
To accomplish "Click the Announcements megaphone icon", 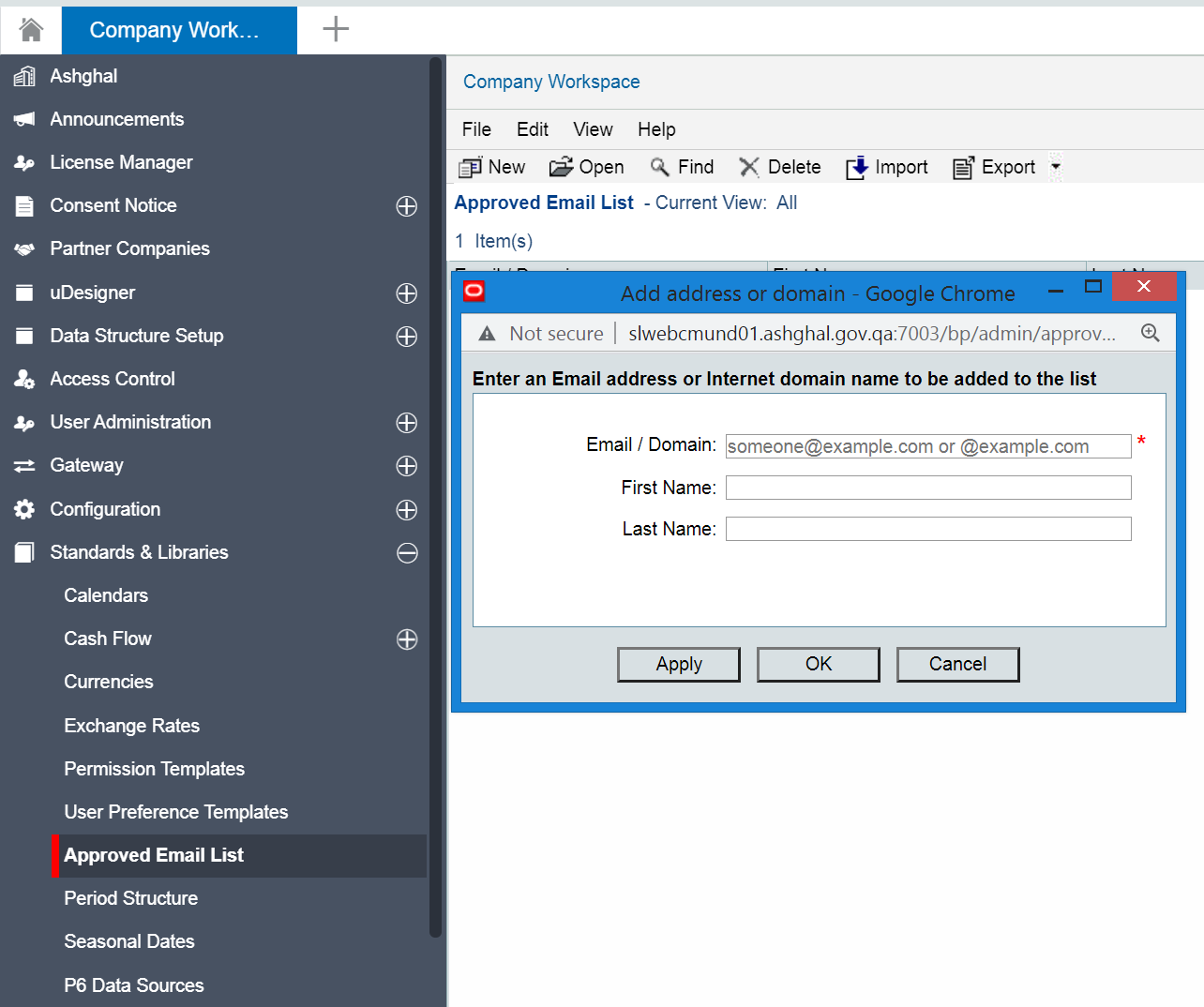I will 24,119.
